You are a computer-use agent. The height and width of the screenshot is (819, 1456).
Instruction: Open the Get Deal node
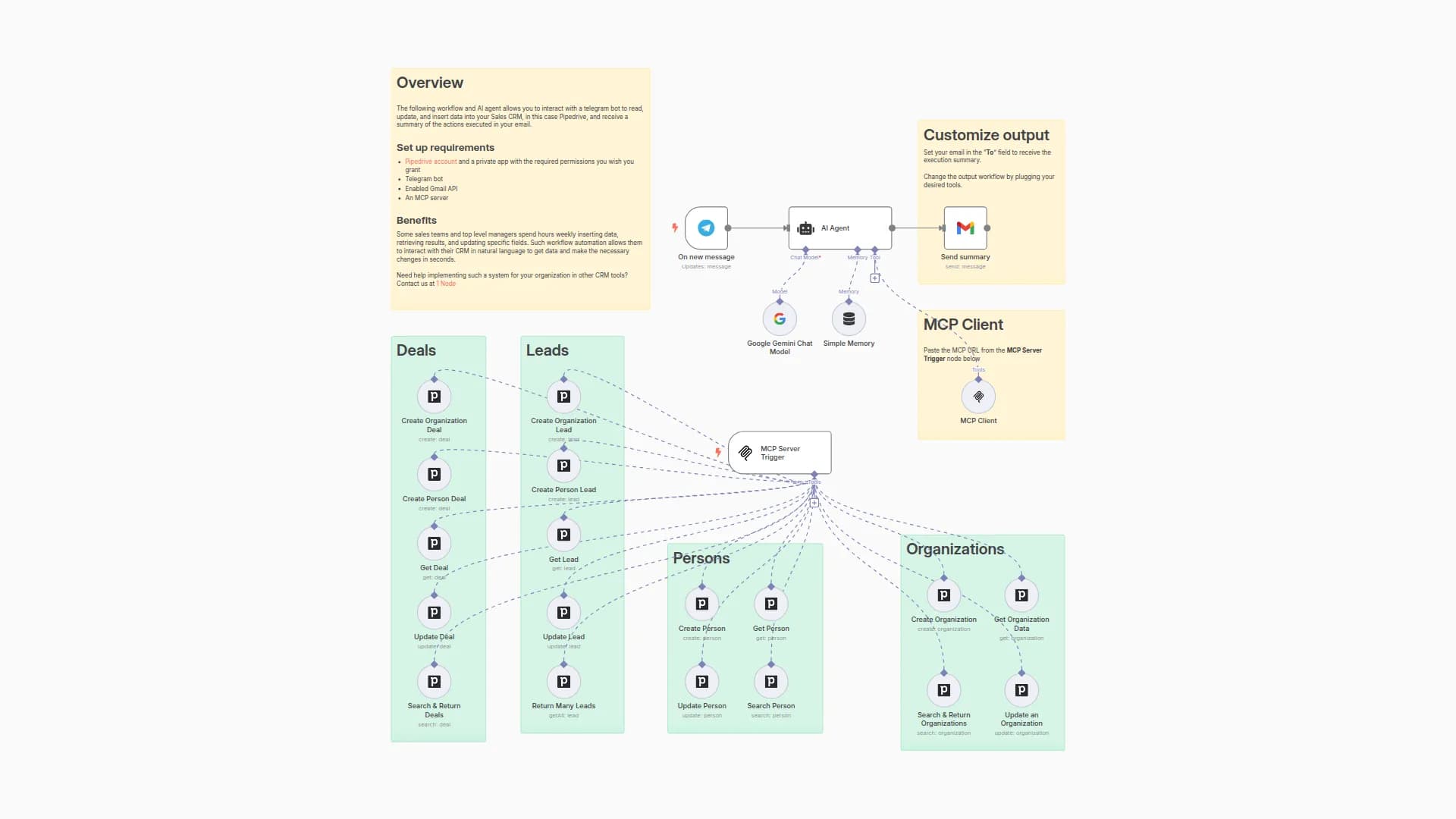(x=434, y=544)
